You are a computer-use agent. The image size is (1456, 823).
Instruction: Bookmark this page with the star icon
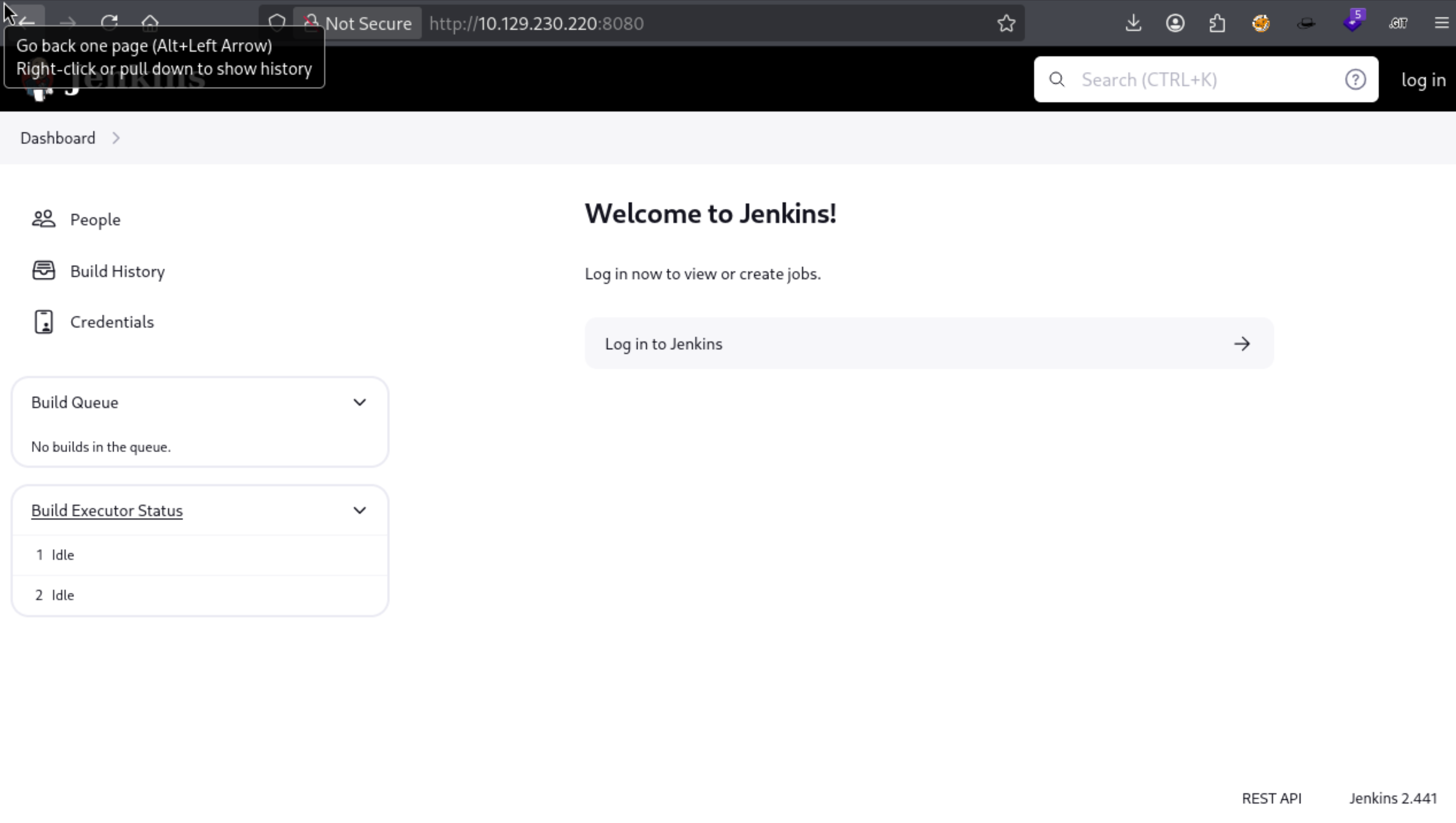coord(1006,23)
